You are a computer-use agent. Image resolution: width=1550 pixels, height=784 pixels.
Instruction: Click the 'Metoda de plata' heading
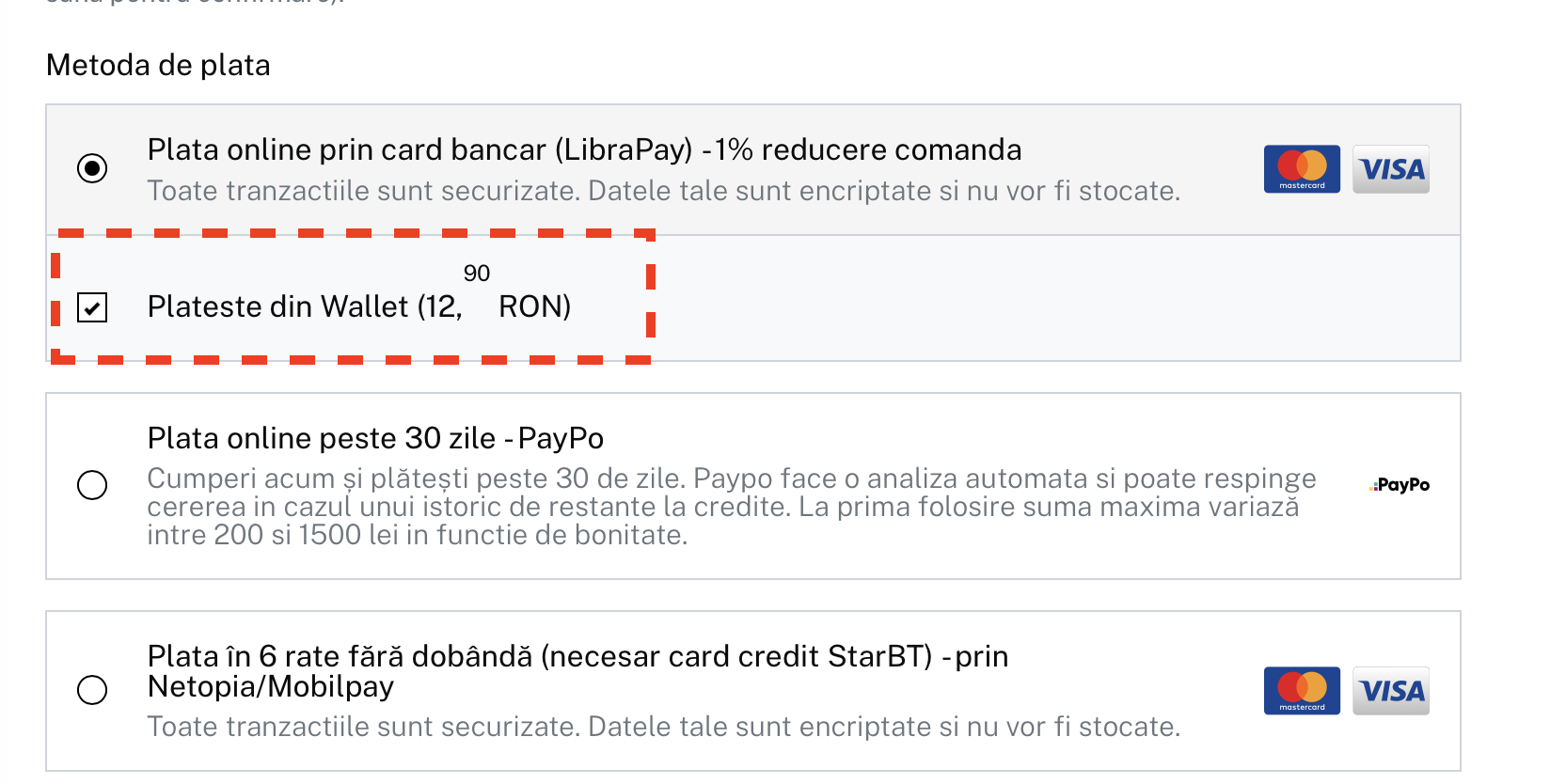pyautogui.click(x=158, y=65)
